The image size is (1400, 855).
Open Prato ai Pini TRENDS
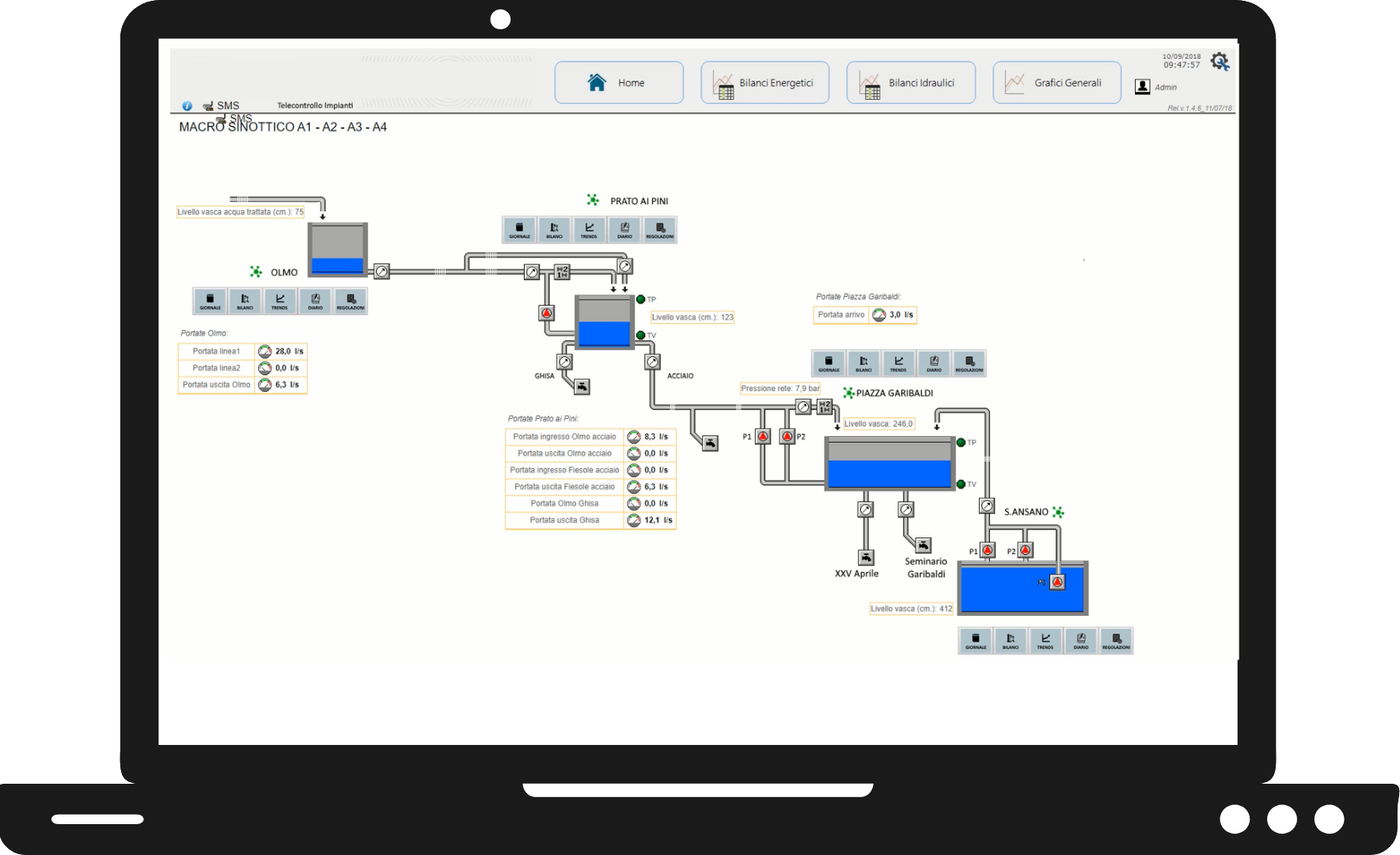coord(590,230)
